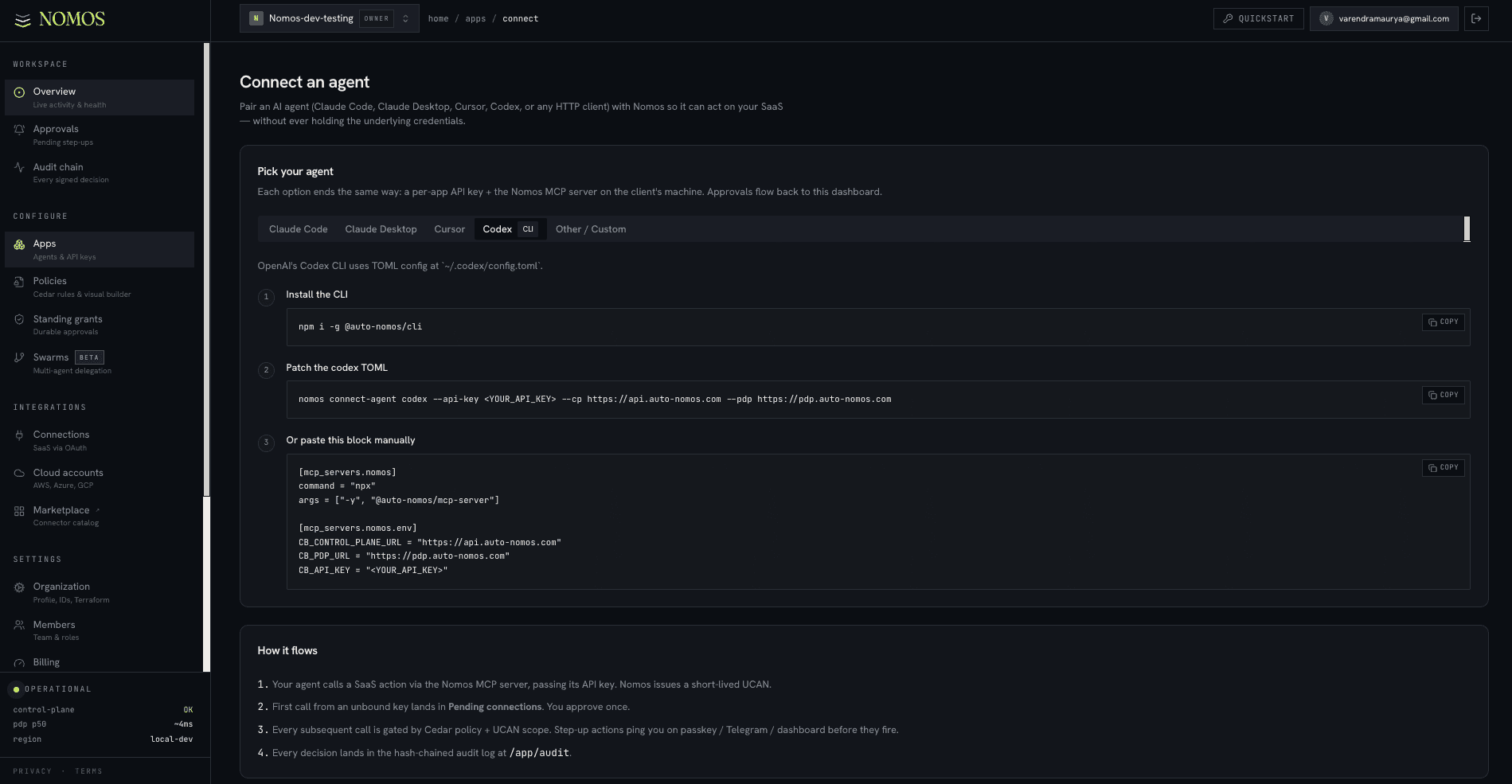Click the NOMOS logo
Viewport: 1512px width, 784px height.
click(x=60, y=19)
